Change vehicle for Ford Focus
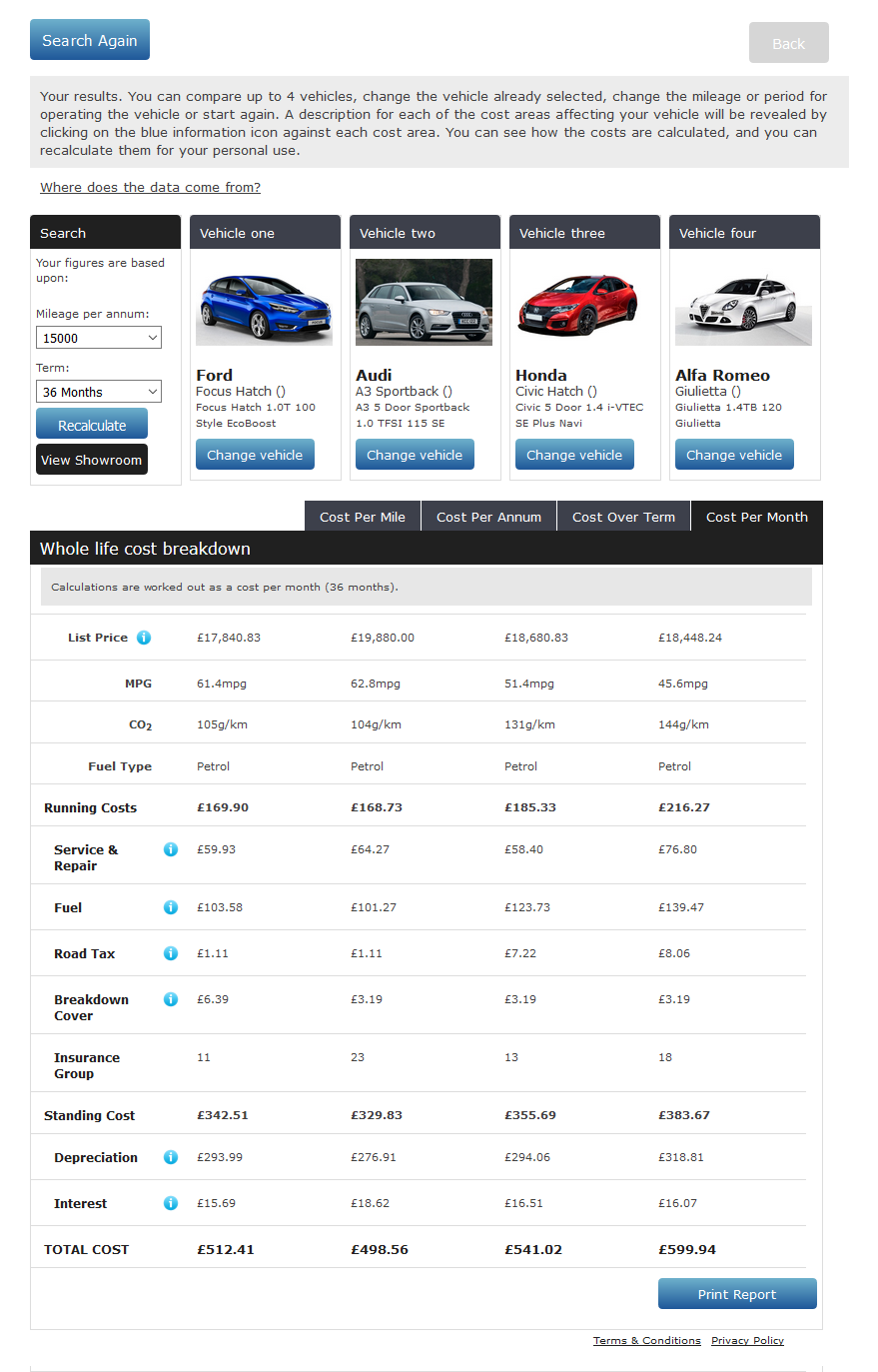The height and width of the screenshot is (1372, 878). point(255,455)
